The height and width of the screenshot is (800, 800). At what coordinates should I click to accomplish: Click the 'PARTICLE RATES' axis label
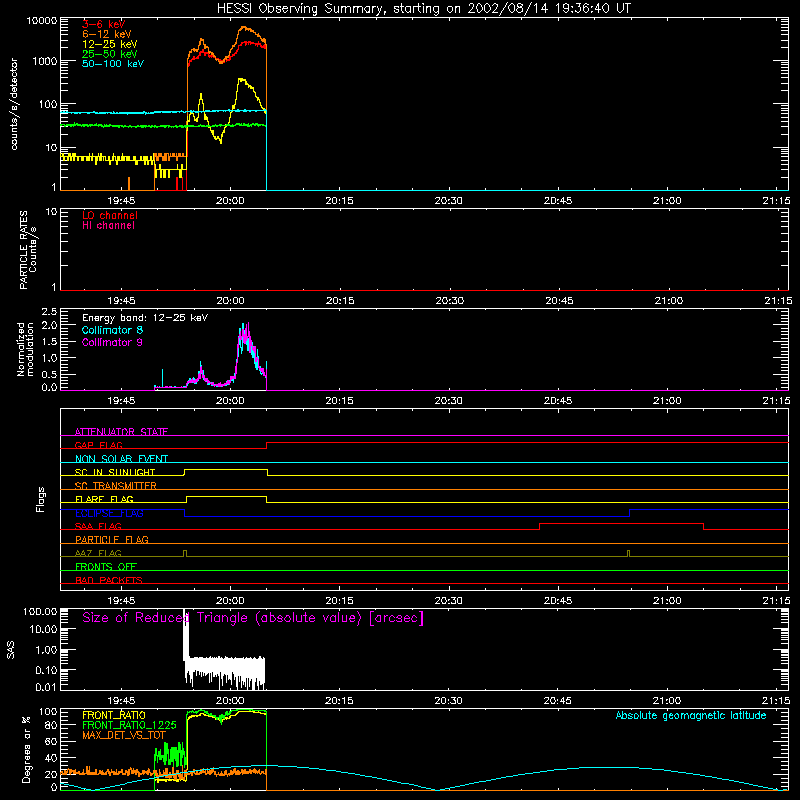pyautogui.click(x=23, y=250)
